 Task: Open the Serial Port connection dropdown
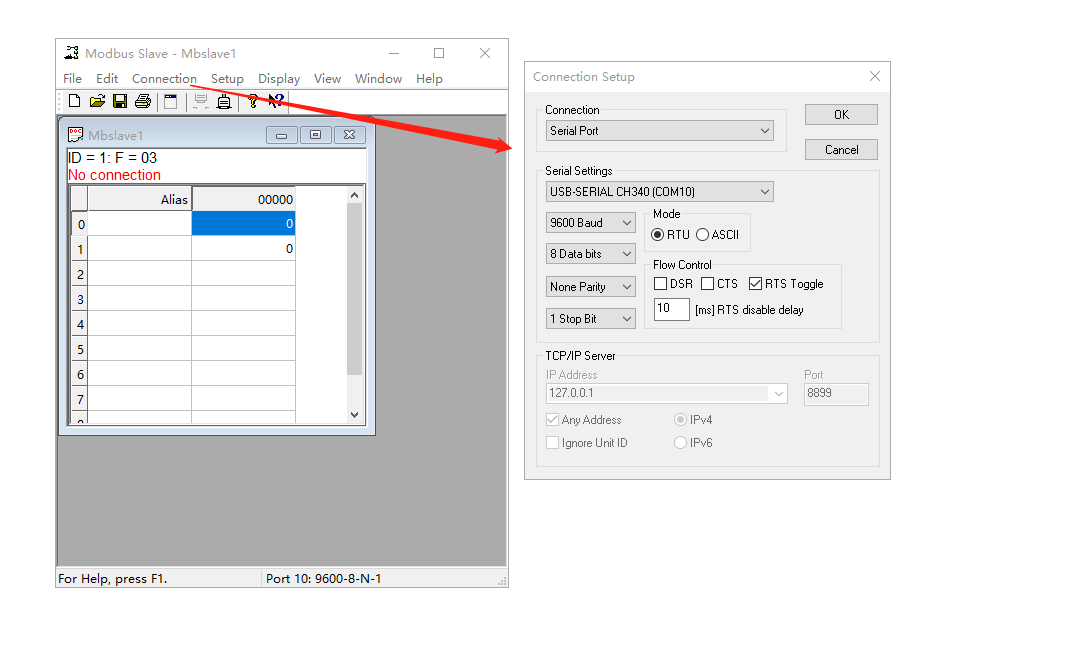(x=660, y=131)
